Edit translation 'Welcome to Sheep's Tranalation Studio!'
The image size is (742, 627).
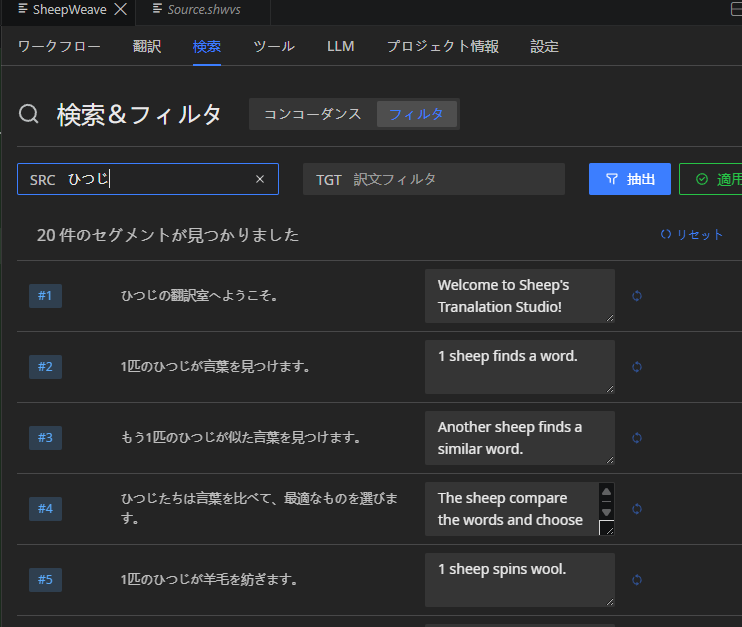(x=520, y=296)
